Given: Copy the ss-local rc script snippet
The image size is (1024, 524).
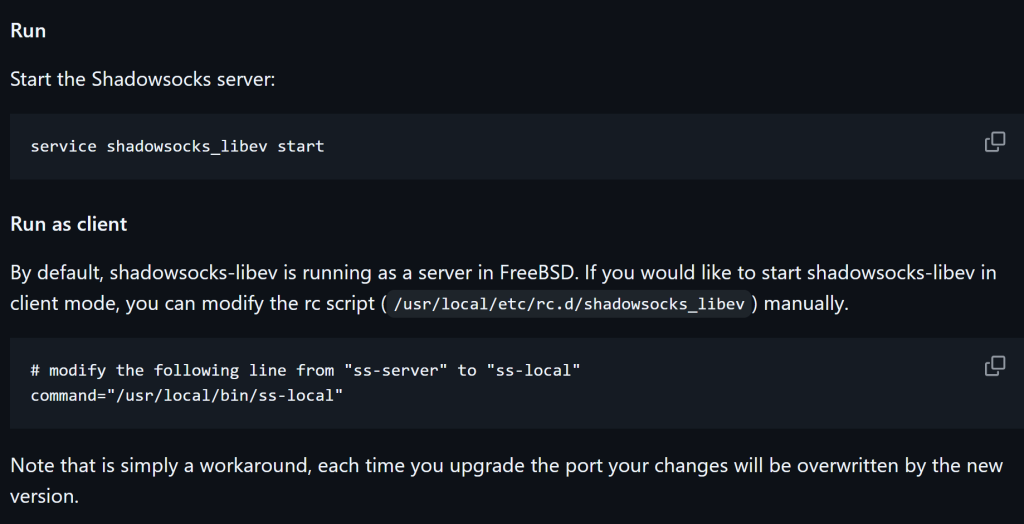Looking at the screenshot, I should [994, 366].
